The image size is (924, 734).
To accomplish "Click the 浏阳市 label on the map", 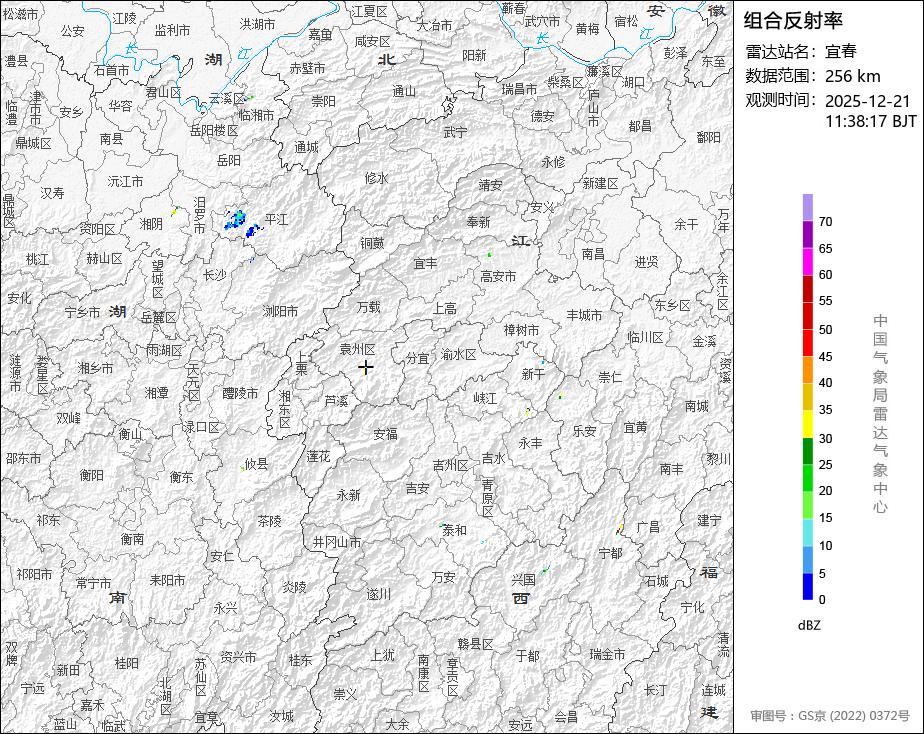I will (x=280, y=310).
